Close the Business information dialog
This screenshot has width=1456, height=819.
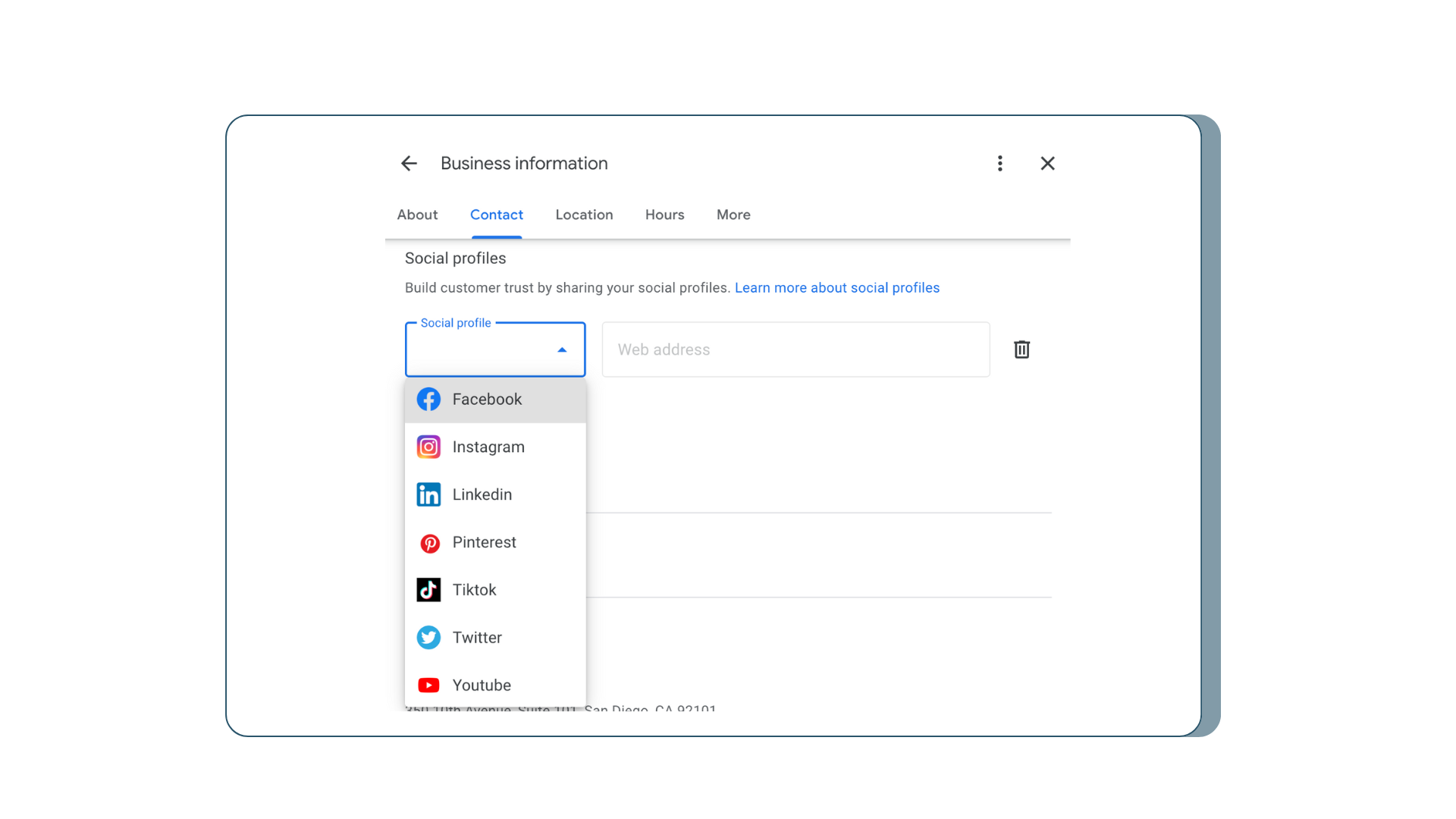pyautogui.click(x=1047, y=164)
